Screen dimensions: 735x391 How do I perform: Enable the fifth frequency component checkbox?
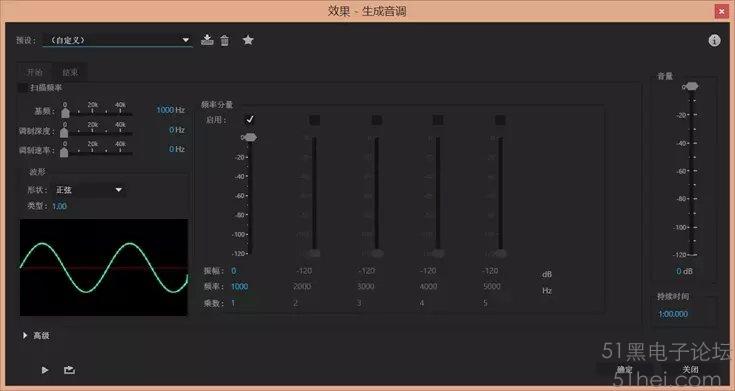coord(500,120)
